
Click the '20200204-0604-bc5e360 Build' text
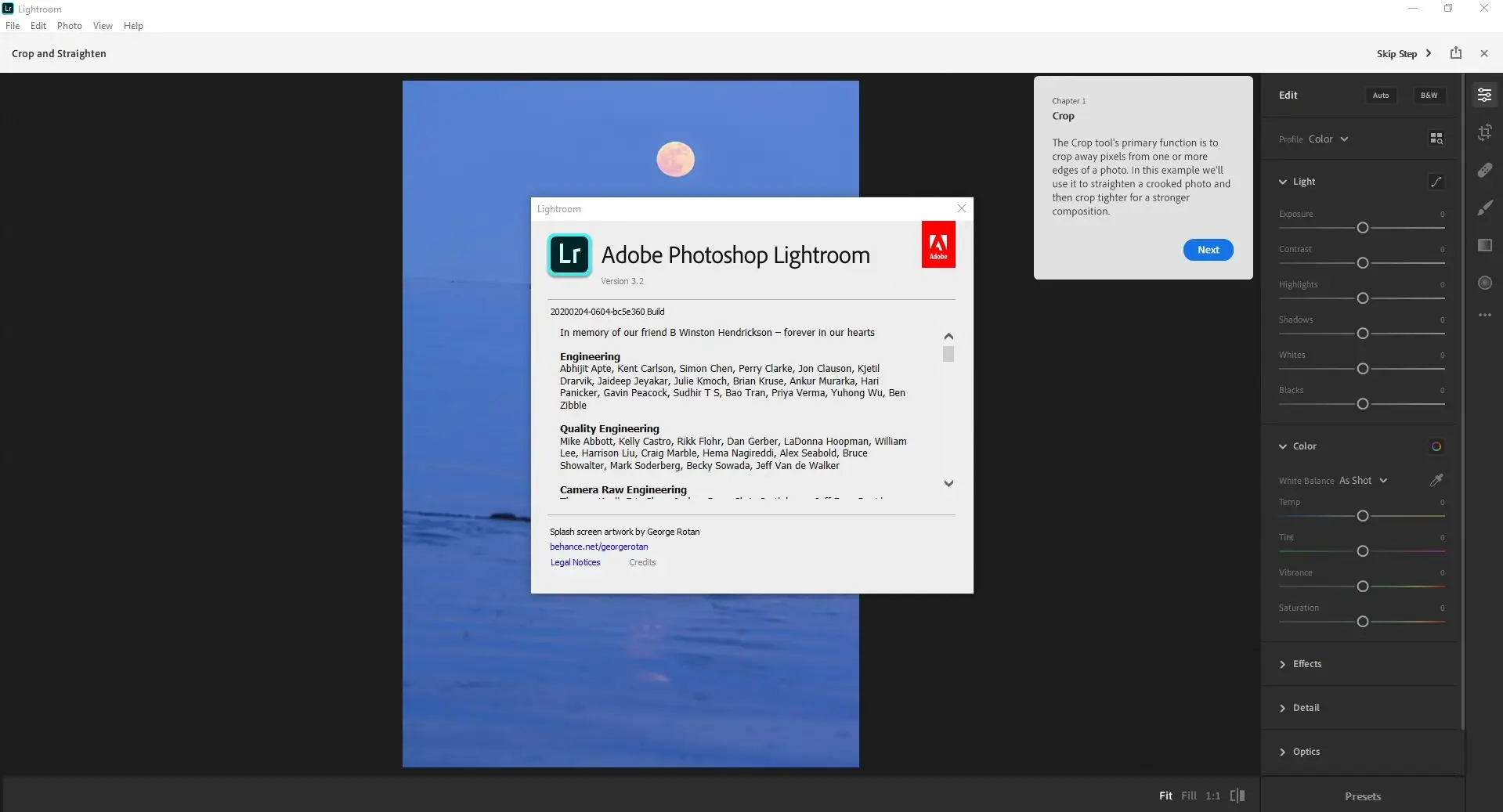coord(607,312)
